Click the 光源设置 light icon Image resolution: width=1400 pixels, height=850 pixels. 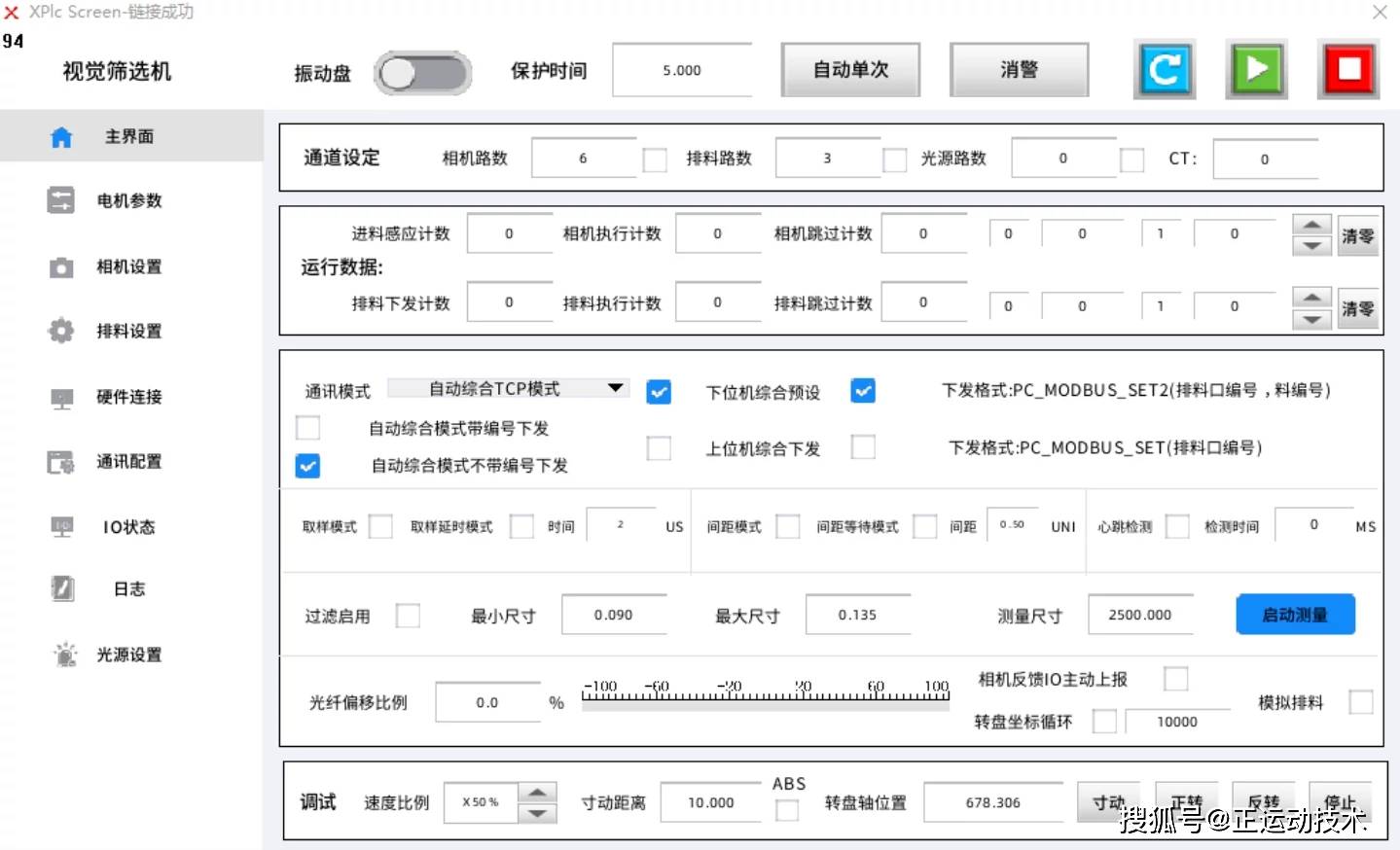pos(64,655)
